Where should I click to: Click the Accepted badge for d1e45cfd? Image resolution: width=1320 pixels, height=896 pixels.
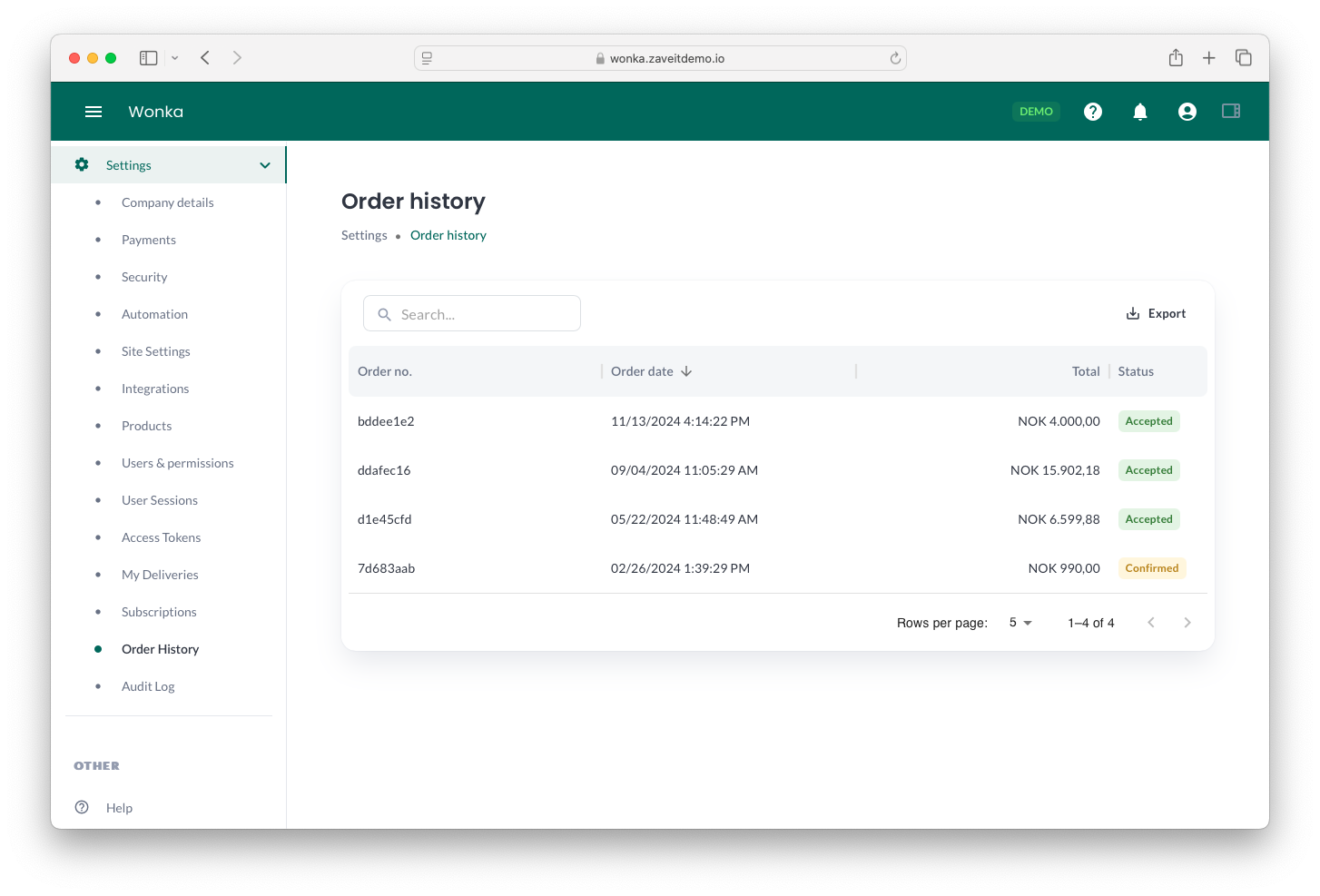[1149, 519]
